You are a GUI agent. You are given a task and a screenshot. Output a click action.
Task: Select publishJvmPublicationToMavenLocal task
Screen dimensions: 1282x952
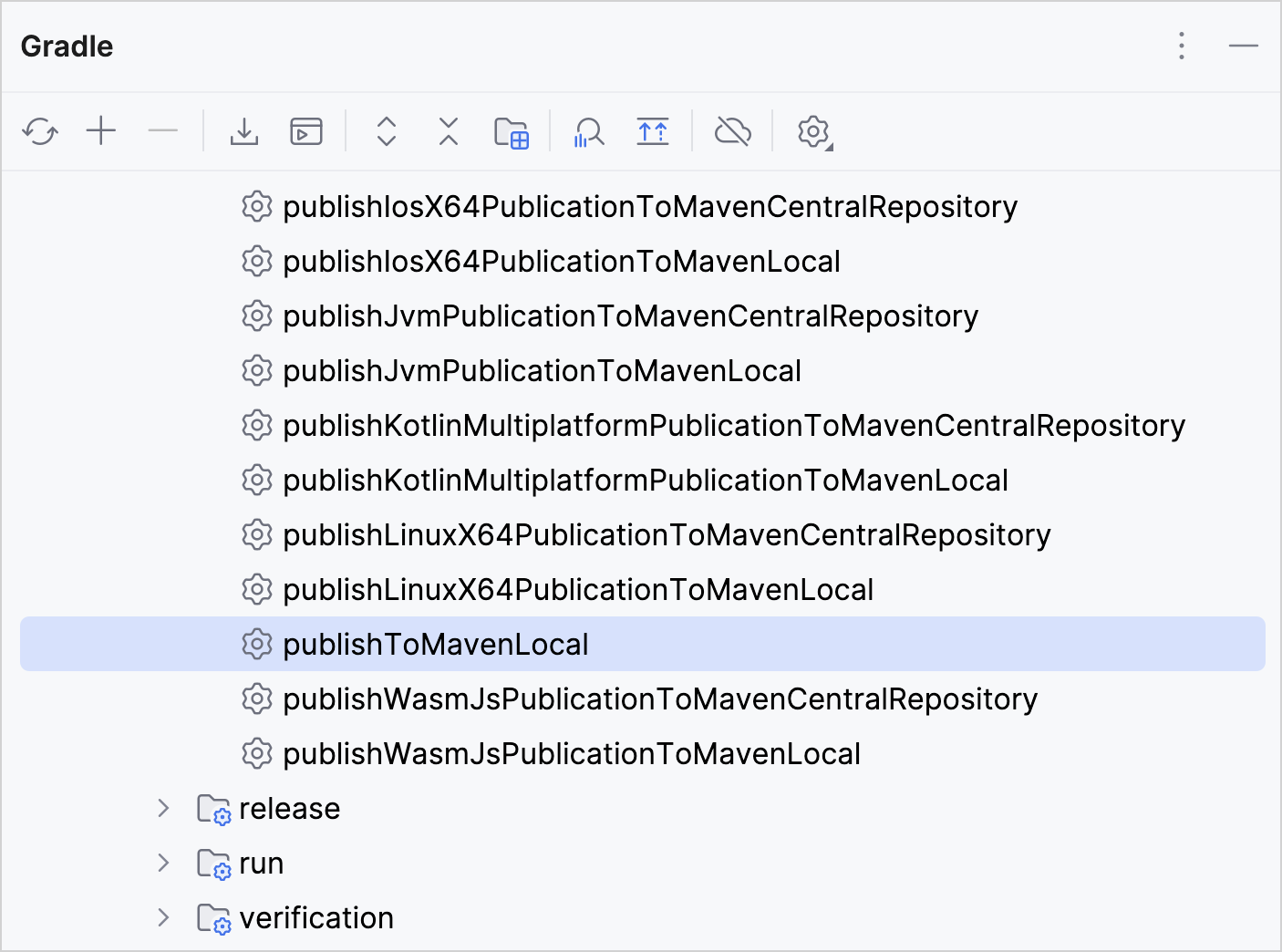[x=542, y=370]
